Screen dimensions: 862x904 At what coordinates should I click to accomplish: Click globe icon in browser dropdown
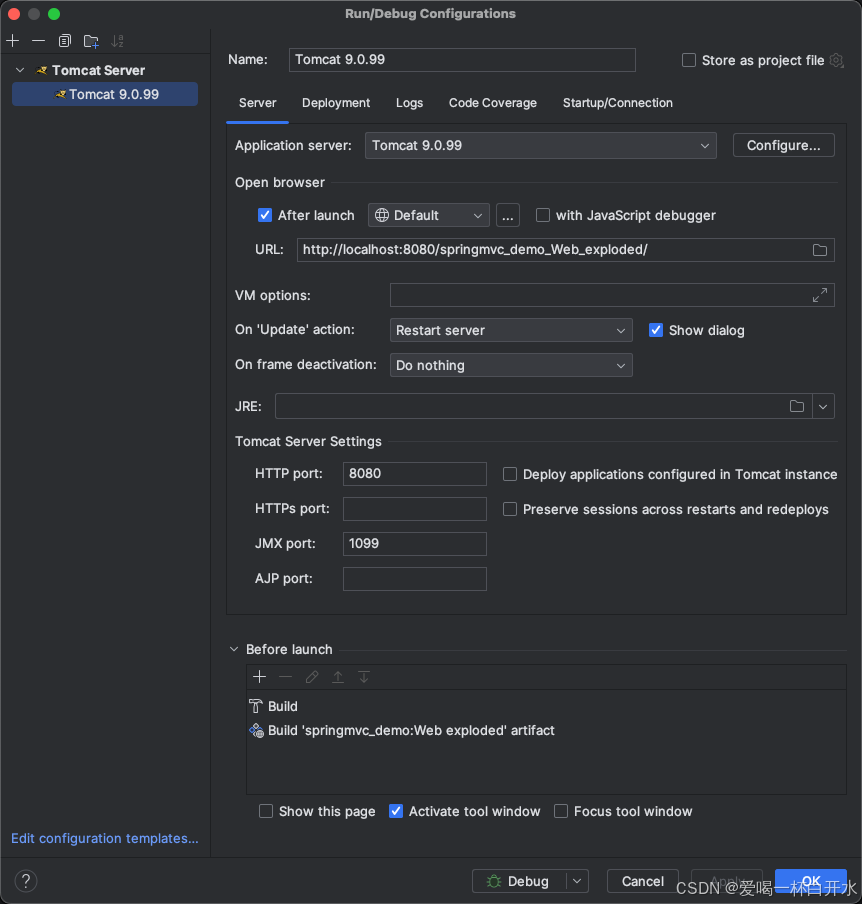pos(382,216)
